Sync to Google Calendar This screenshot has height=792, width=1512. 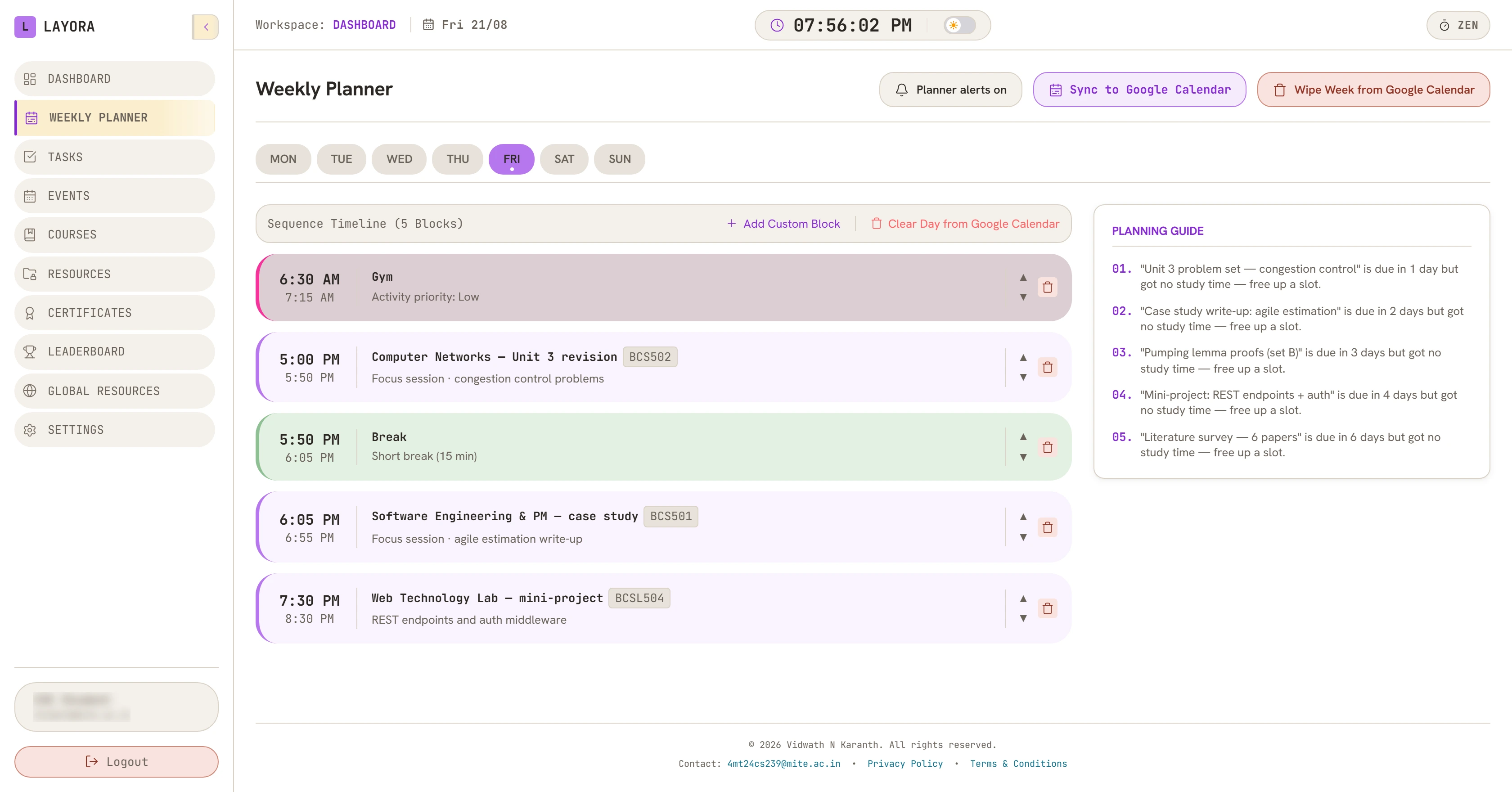1139,90
